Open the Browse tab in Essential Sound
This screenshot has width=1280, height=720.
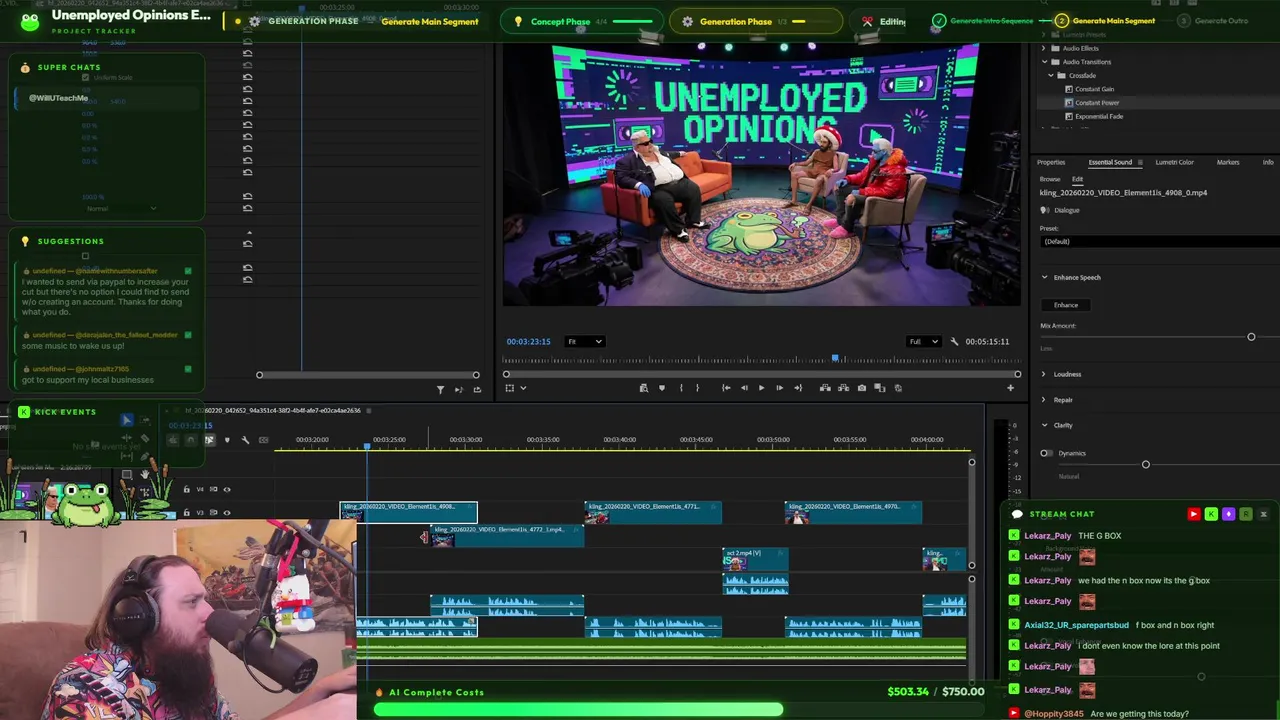[1050, 179]
